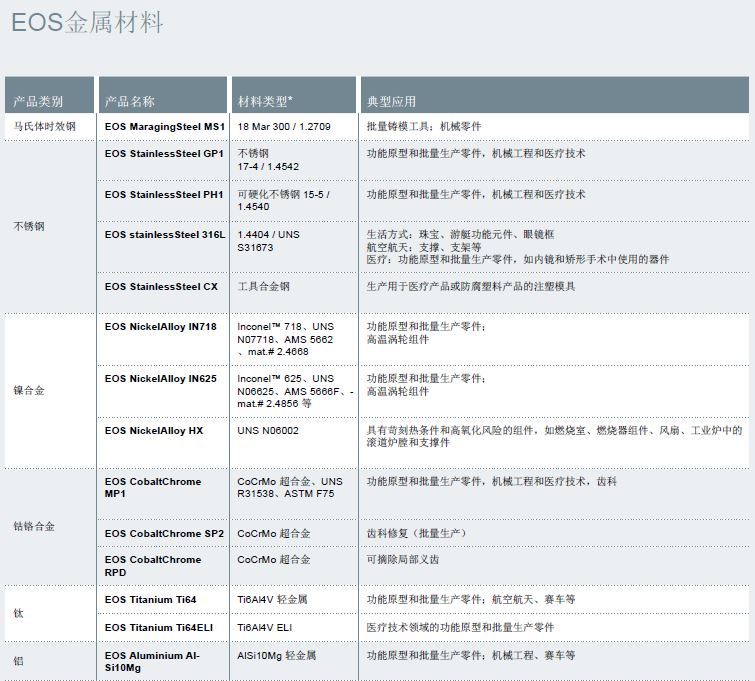Click the 马氏体时效钢 category cell
The width and height of the screenshot is (755, 681).
point(44,127)
